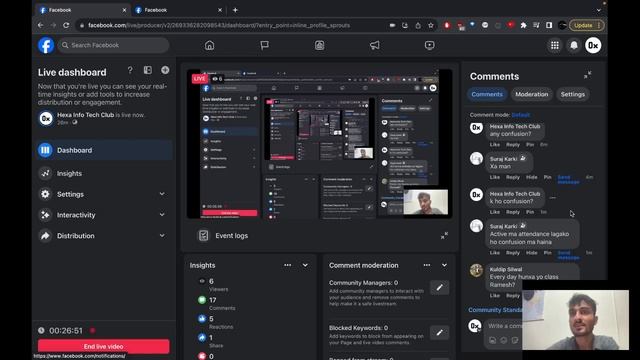Click the End live video button

[x=104, y=346]
